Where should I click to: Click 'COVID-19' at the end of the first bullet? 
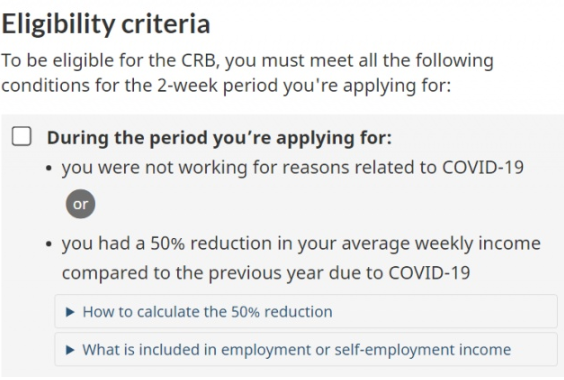click(x=483, y=167)
